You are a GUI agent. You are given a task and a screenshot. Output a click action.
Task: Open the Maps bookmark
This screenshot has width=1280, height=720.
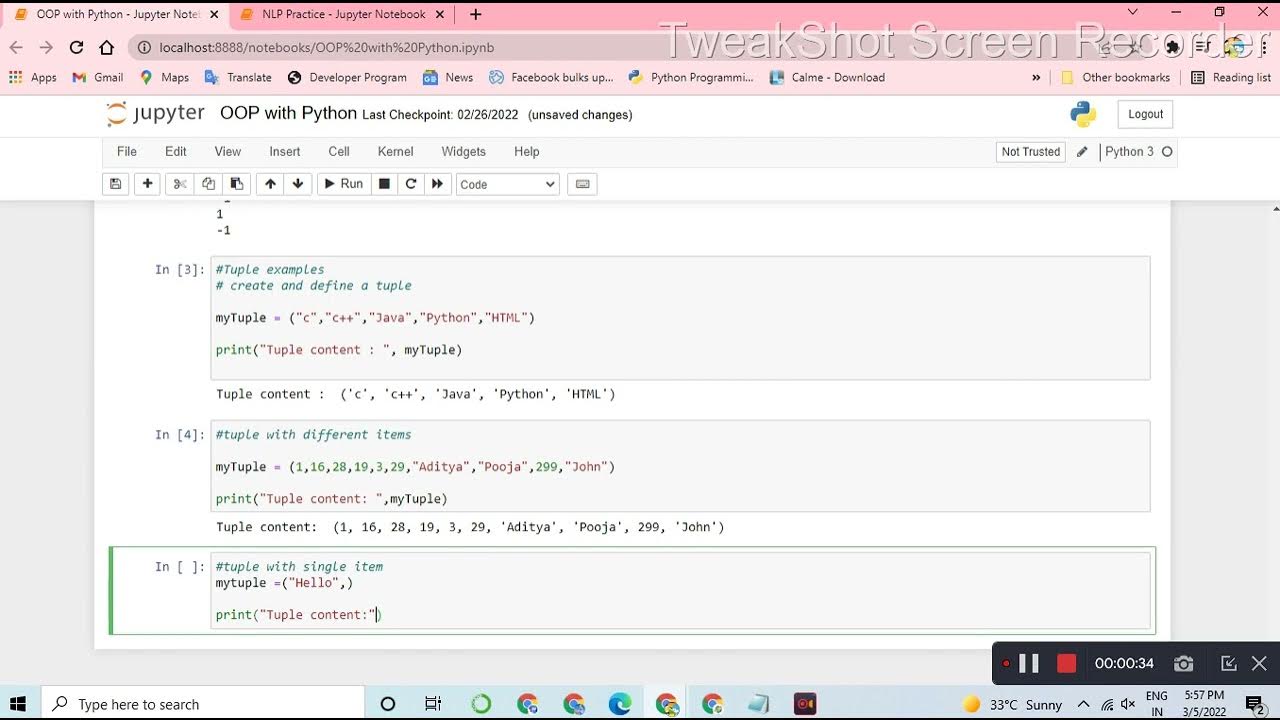click(164, 77)
